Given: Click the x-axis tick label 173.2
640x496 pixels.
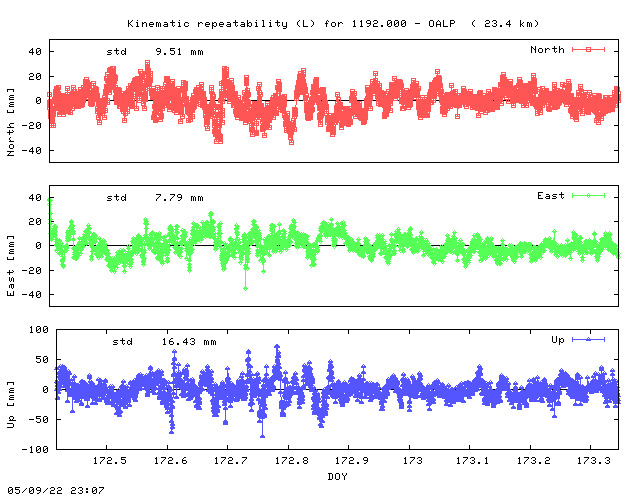Looking at the screenshot, I should [x=533, y=460].
